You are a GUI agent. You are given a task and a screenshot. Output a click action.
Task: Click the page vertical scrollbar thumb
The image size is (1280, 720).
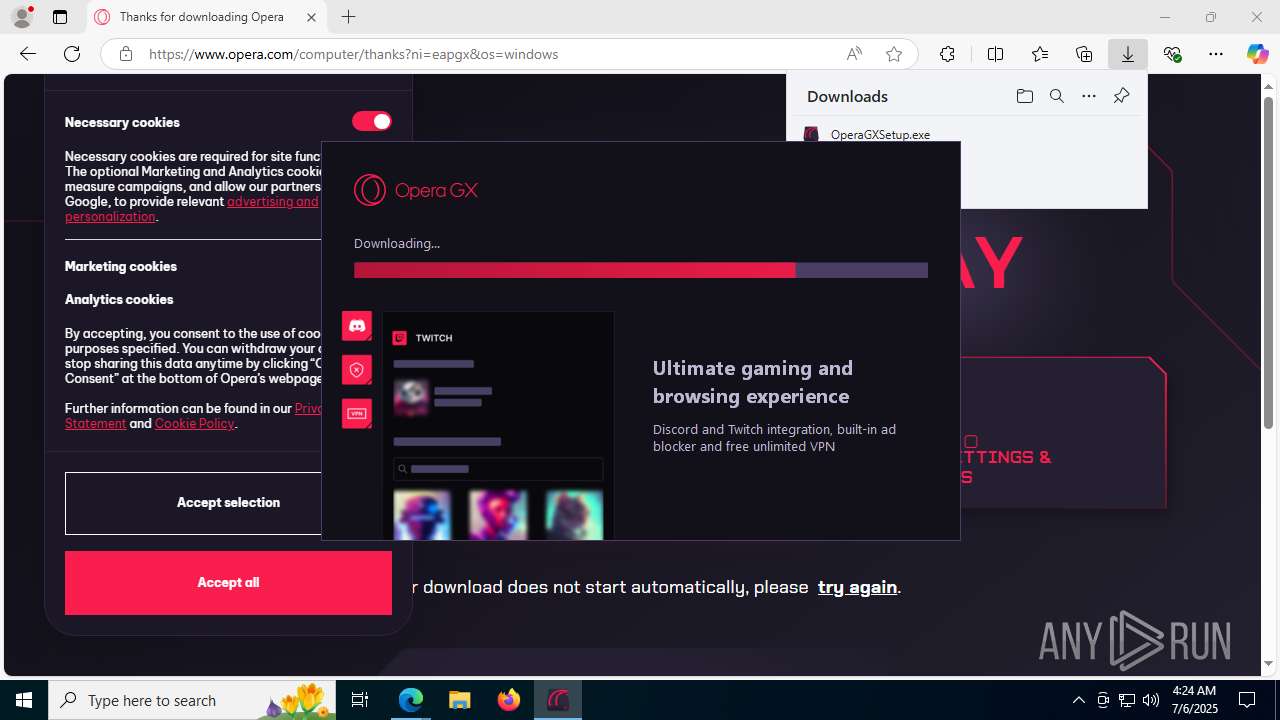[x=1269, y=263]
